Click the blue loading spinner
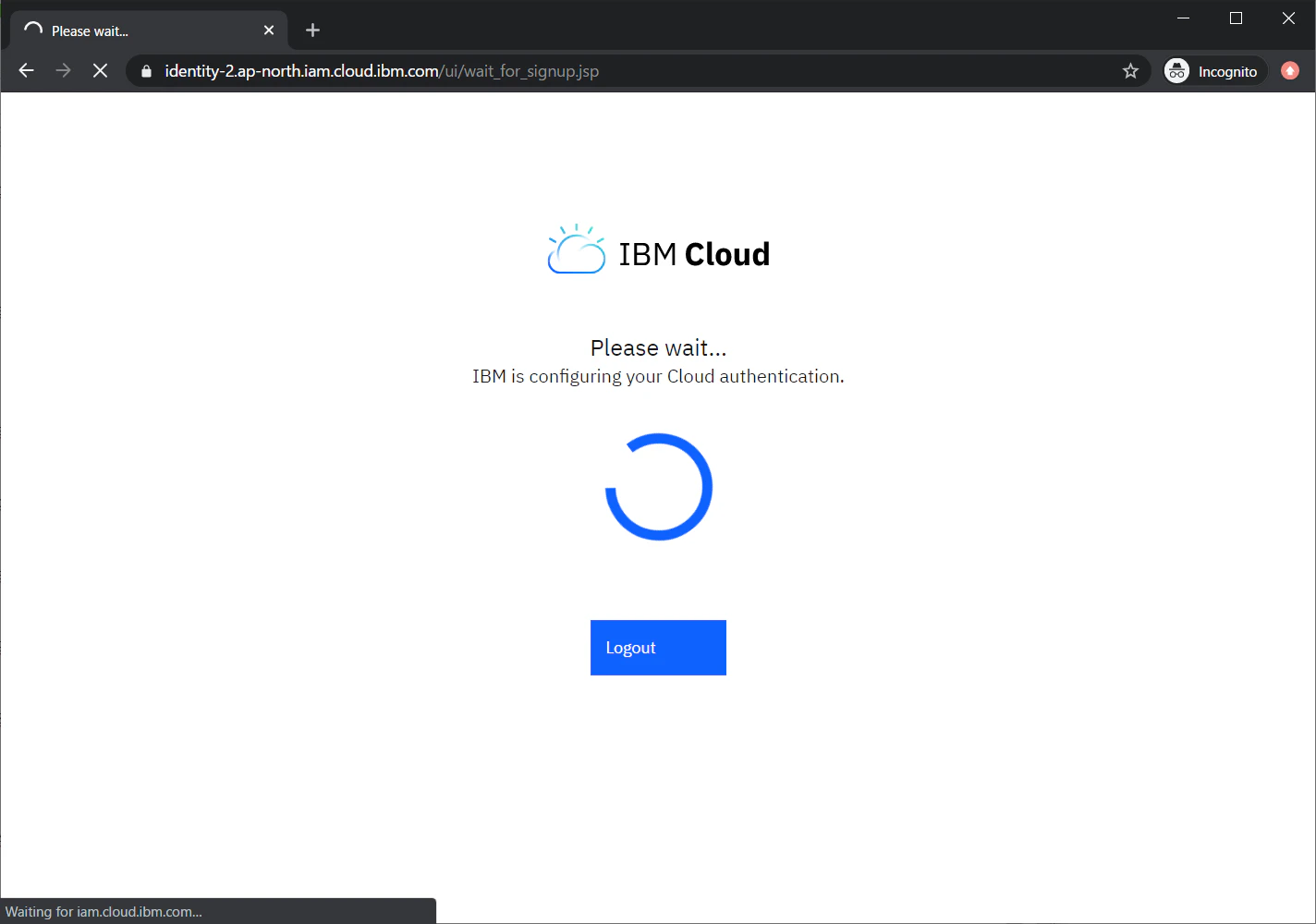 tap(658, 487)
